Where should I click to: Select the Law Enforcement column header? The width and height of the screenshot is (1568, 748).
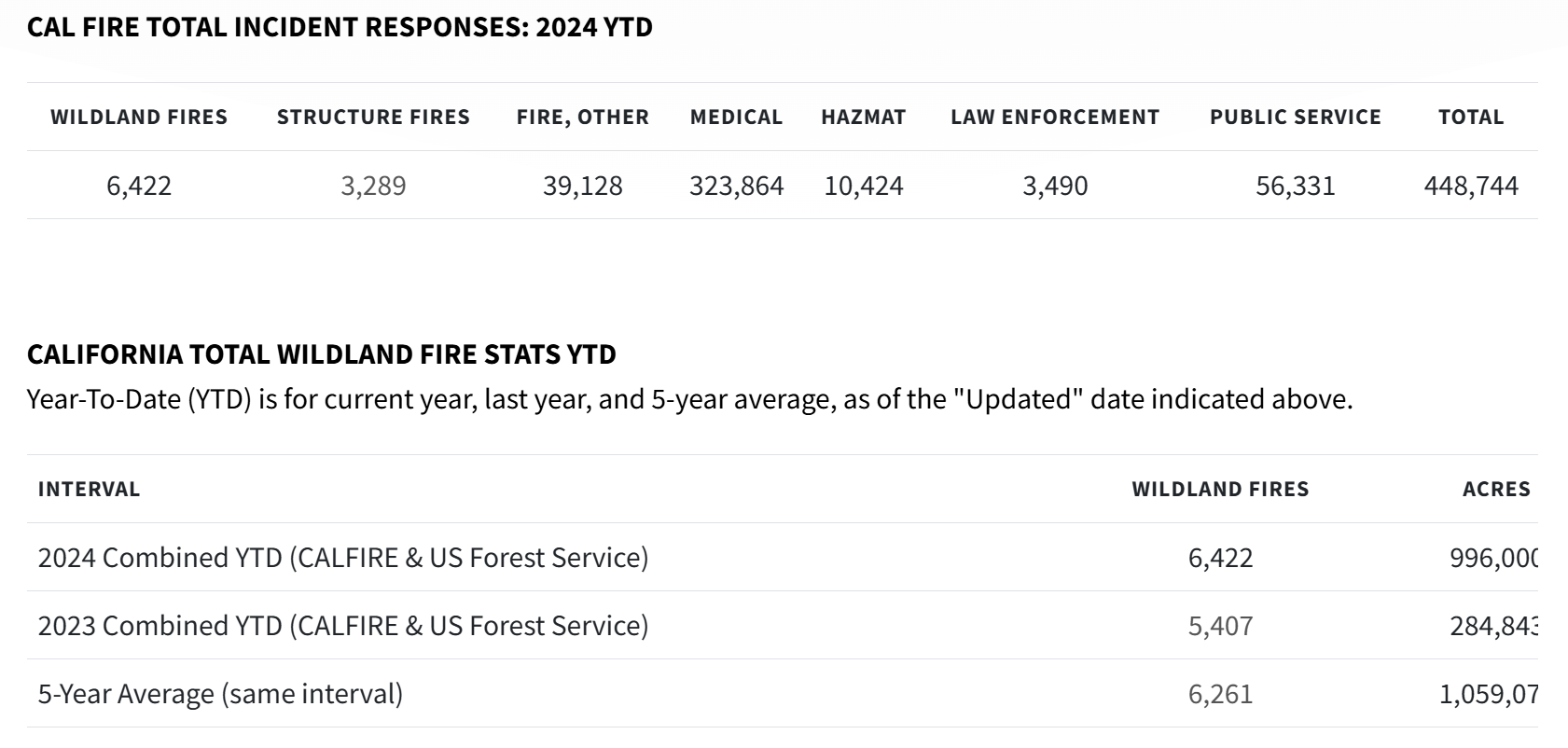[1055, 117]
